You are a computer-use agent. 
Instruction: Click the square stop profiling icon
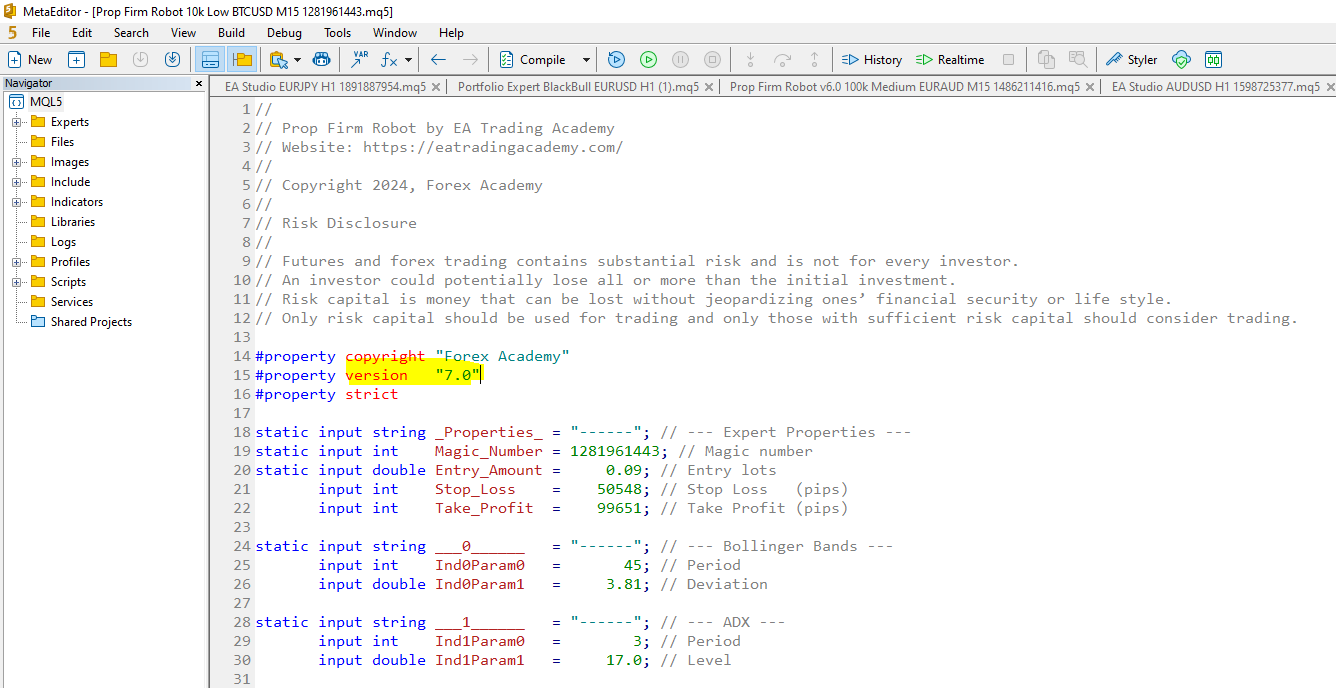pos(1008,60)
